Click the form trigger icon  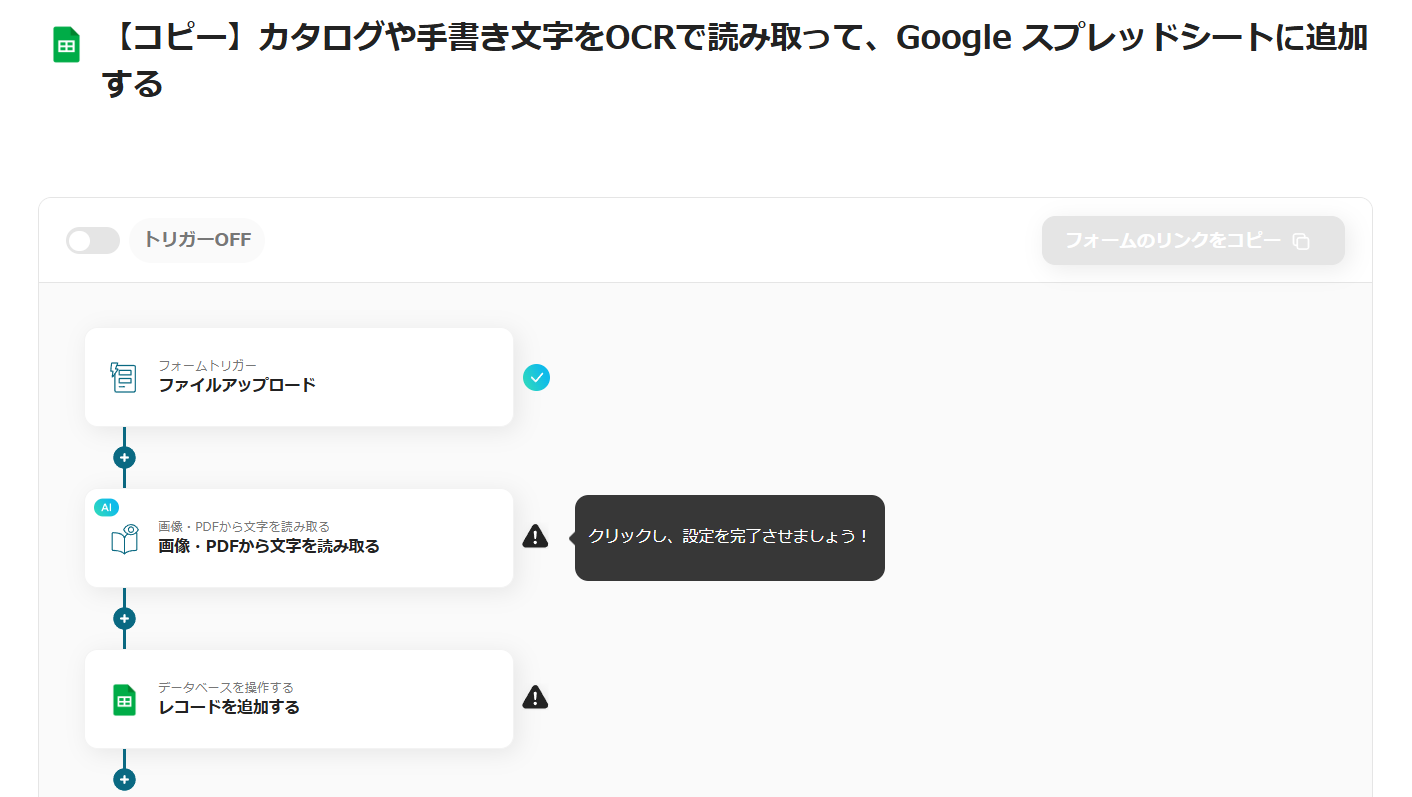[x=123, y=377]
